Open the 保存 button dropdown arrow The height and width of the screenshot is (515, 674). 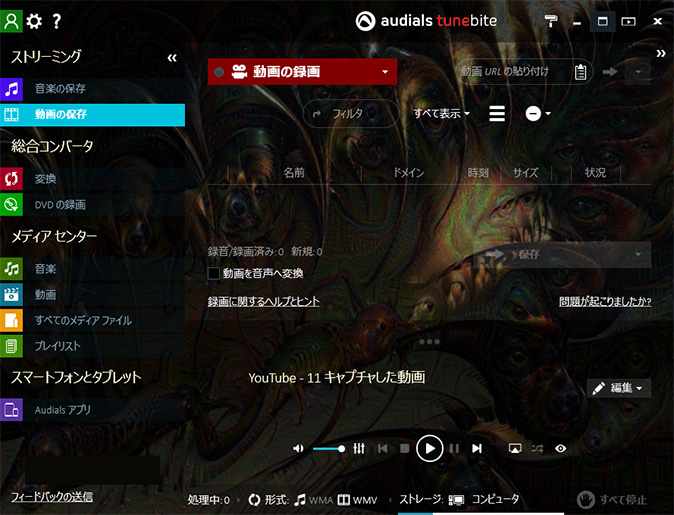638,255
